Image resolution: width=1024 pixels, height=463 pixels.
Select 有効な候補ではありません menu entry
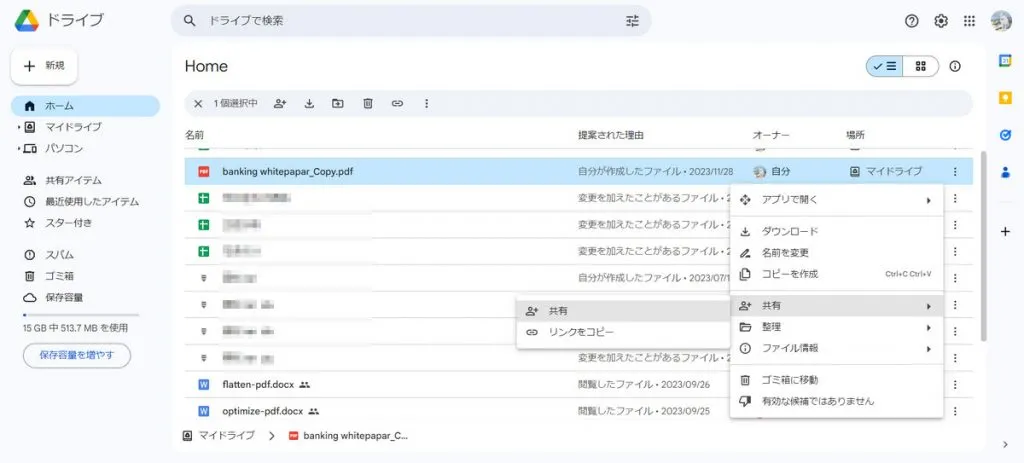(x=837, y=401)
